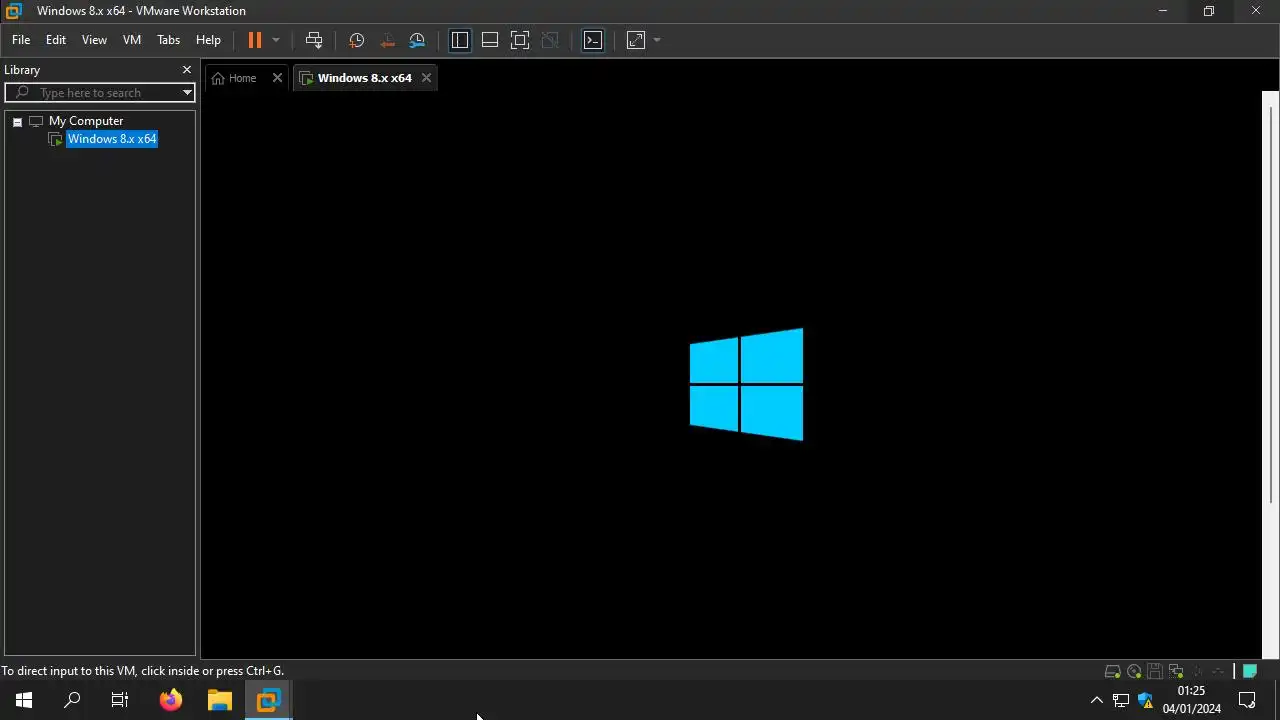Open Windows Security tray icon
Image resolution: width=1280 pixels, height=720 pixels.
[x=1145, y=700]
